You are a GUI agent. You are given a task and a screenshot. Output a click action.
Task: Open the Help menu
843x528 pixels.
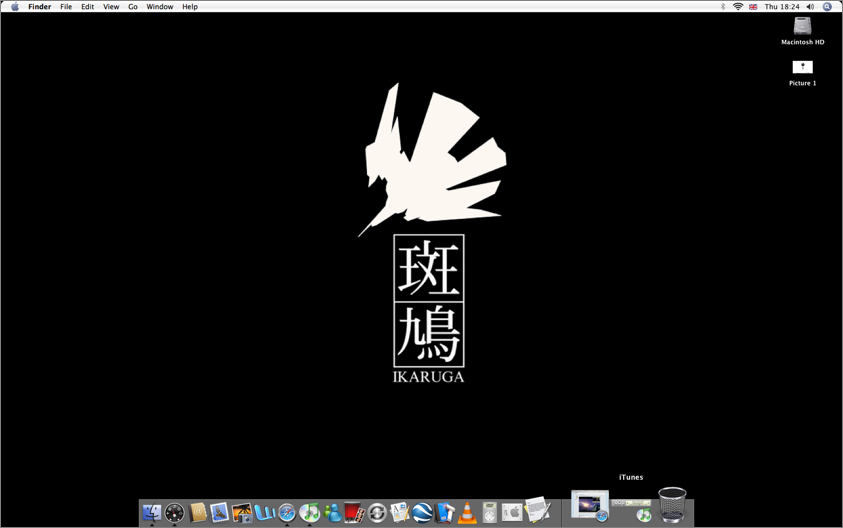pos(190,6)
